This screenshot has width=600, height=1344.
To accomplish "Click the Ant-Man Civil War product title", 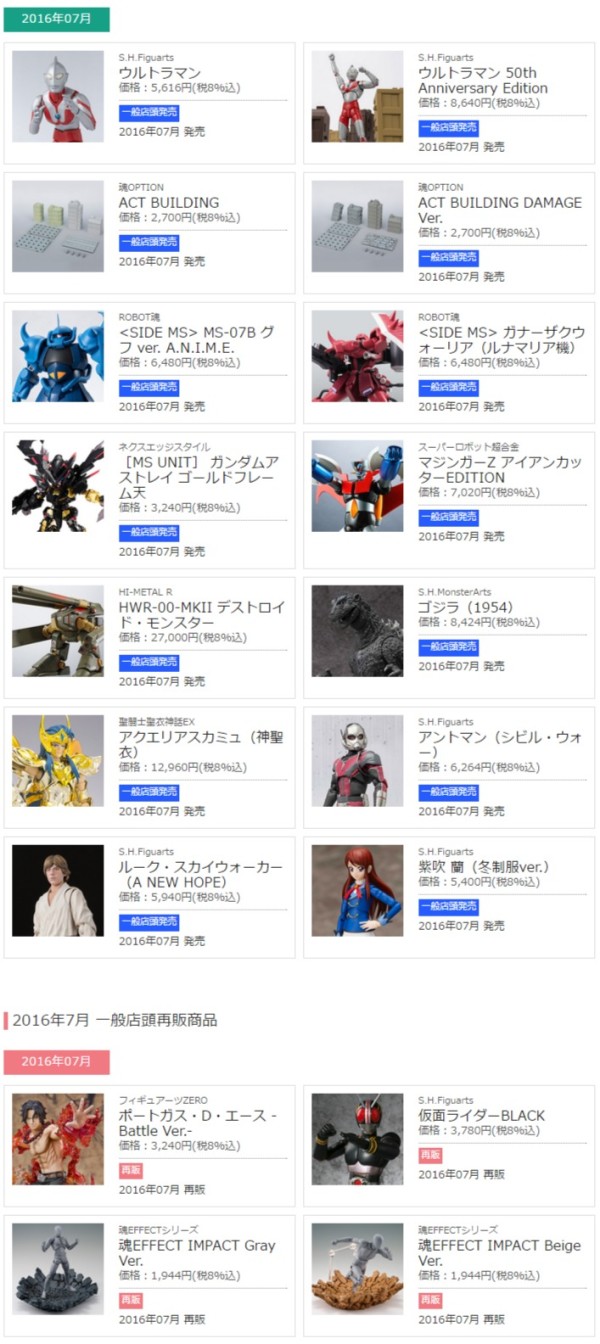I will click(x=500, y=745).
